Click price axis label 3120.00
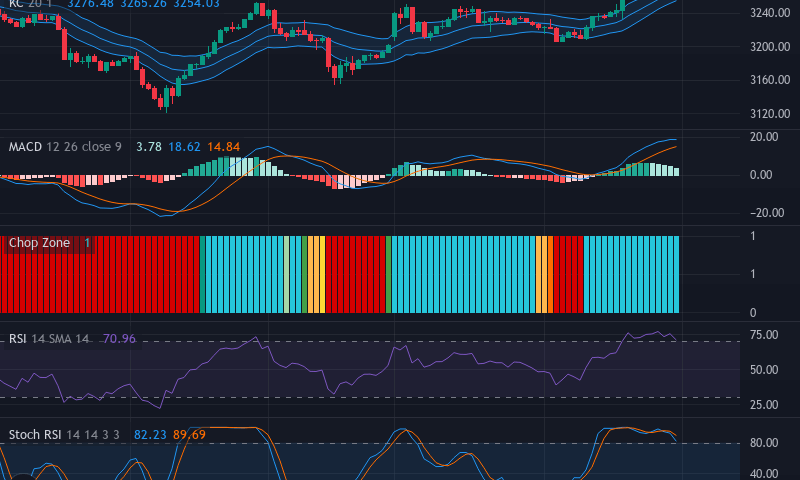 coord(770,114)
